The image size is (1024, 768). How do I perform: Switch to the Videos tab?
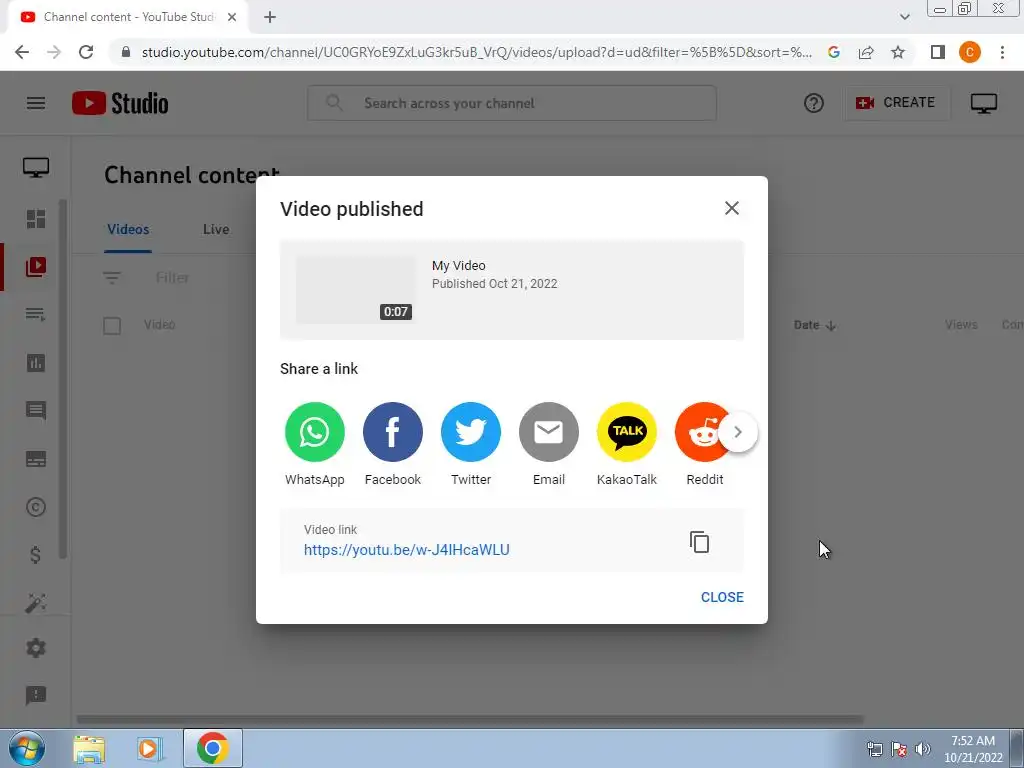pos(128,229)
